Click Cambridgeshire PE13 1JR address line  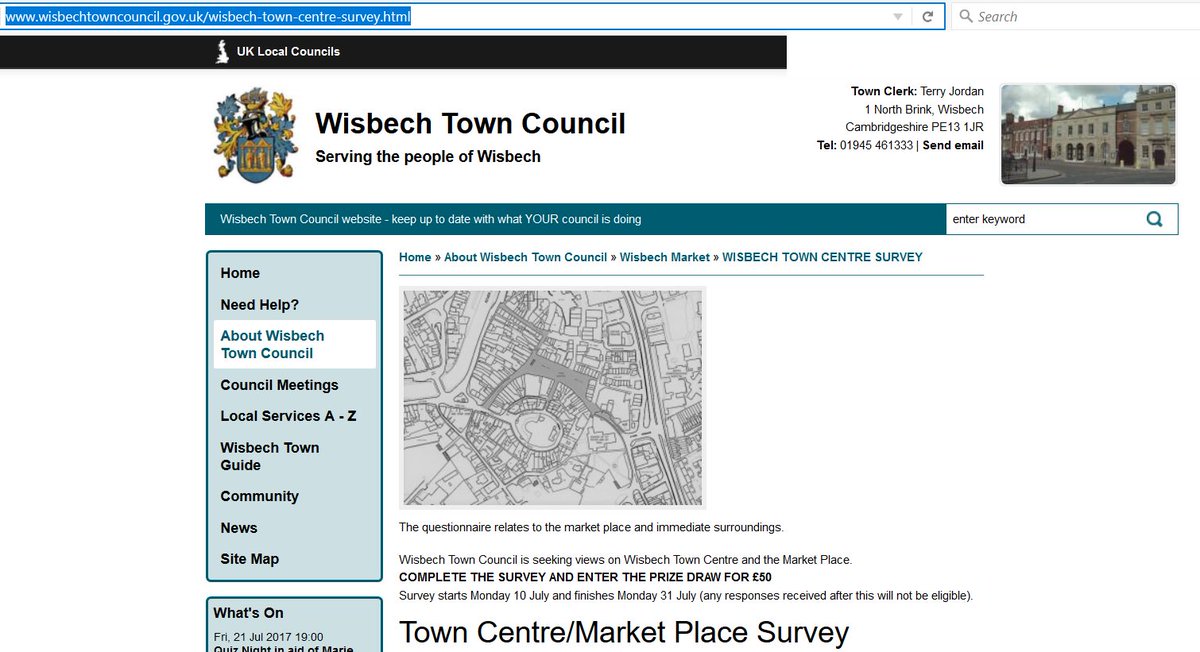pos(915,128)
